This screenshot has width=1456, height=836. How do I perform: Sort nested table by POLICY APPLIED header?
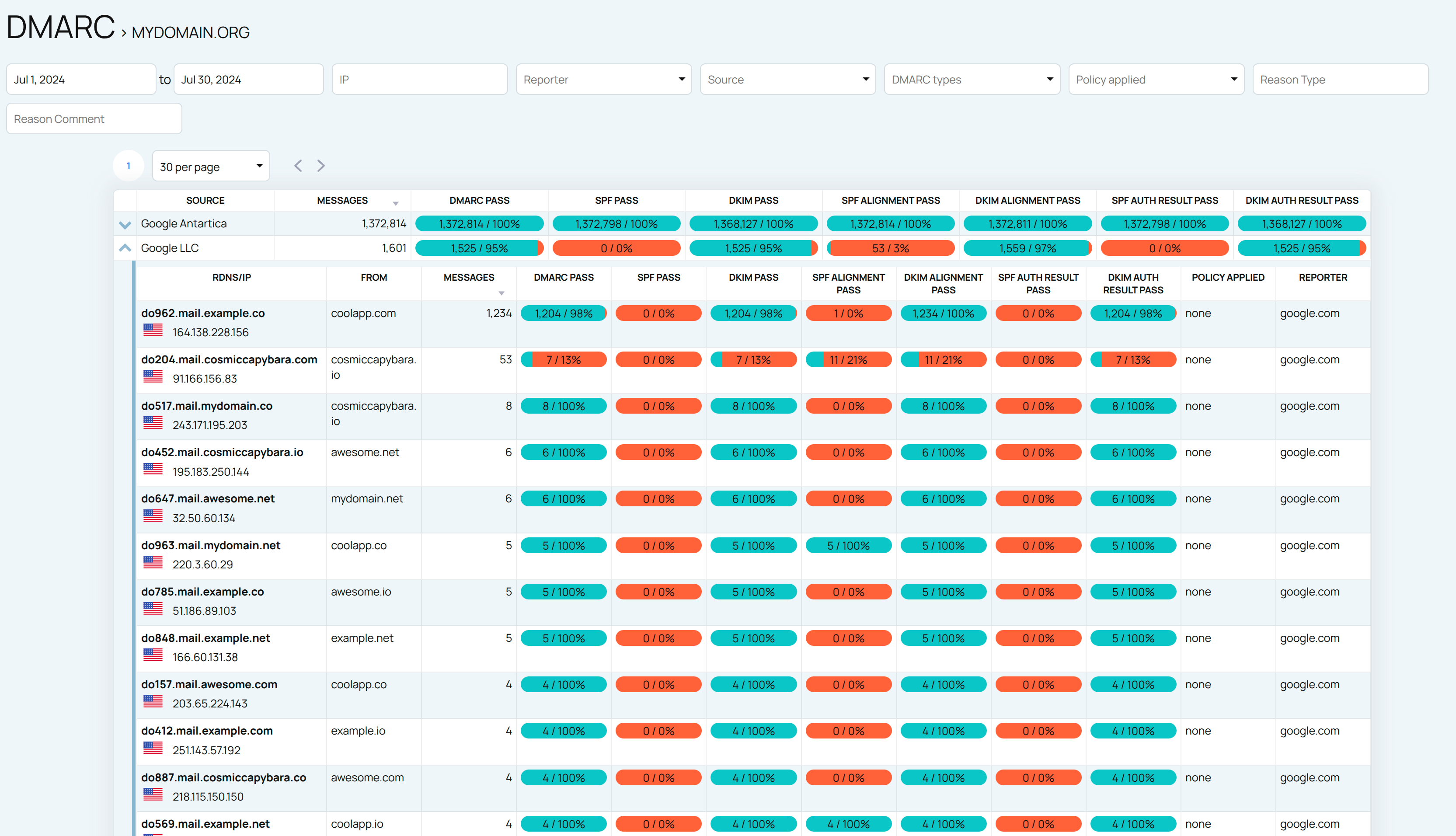click(x=1227, y=277)
